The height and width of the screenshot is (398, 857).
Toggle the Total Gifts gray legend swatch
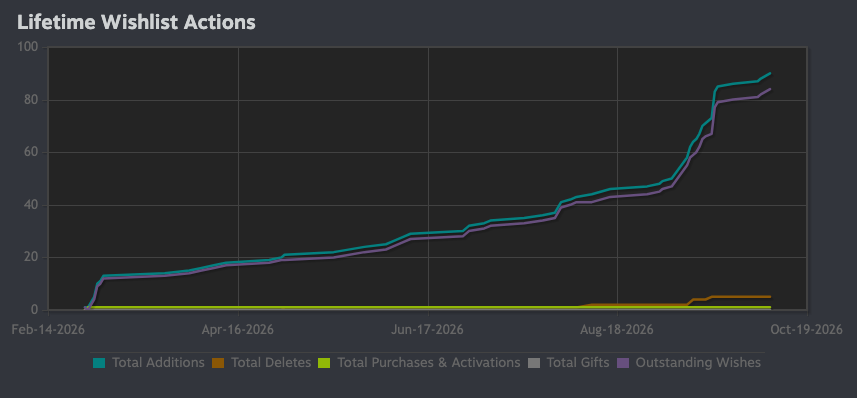(x=534, y=362)
